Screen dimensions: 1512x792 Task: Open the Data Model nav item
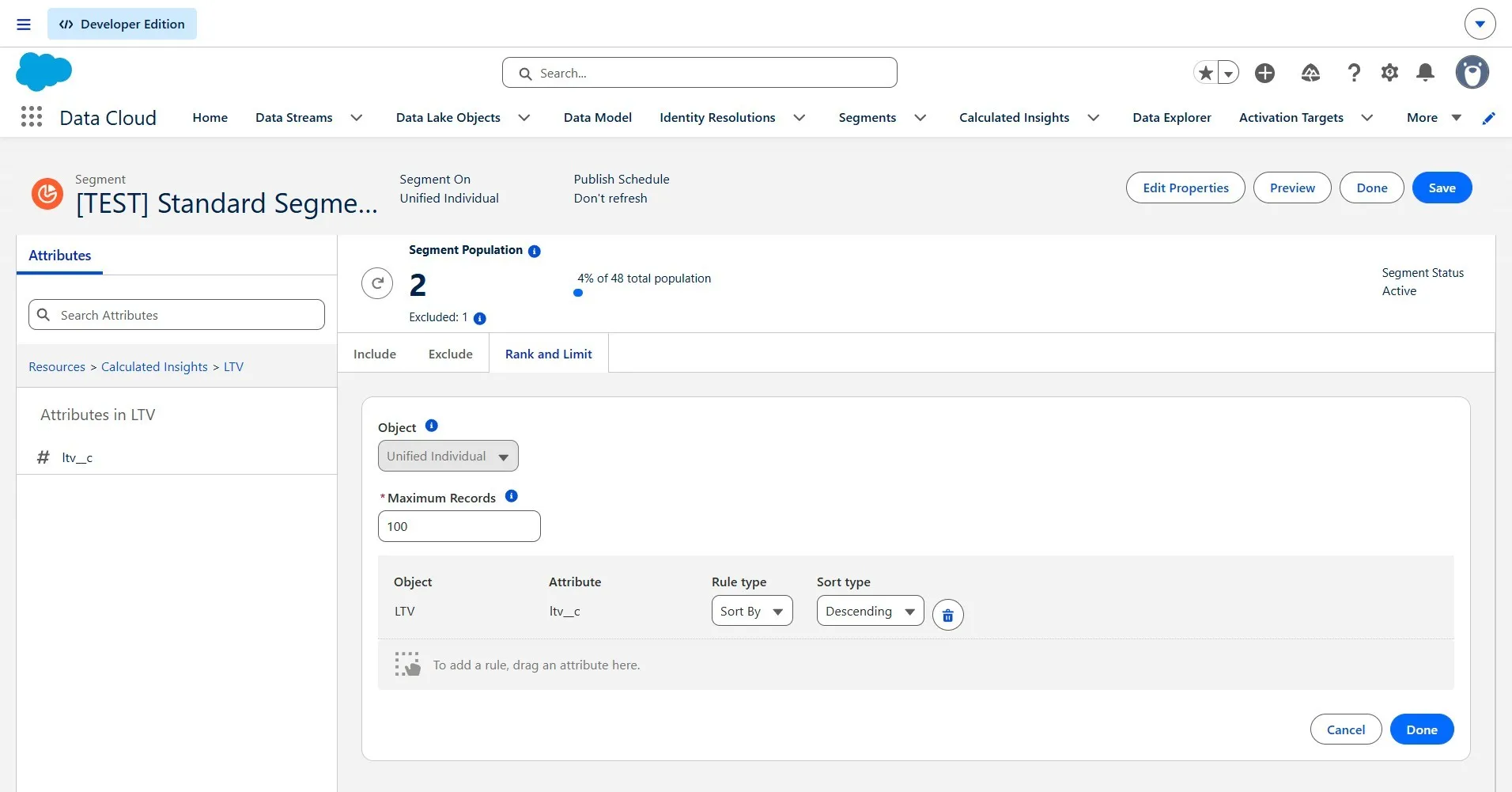point(598,118)
